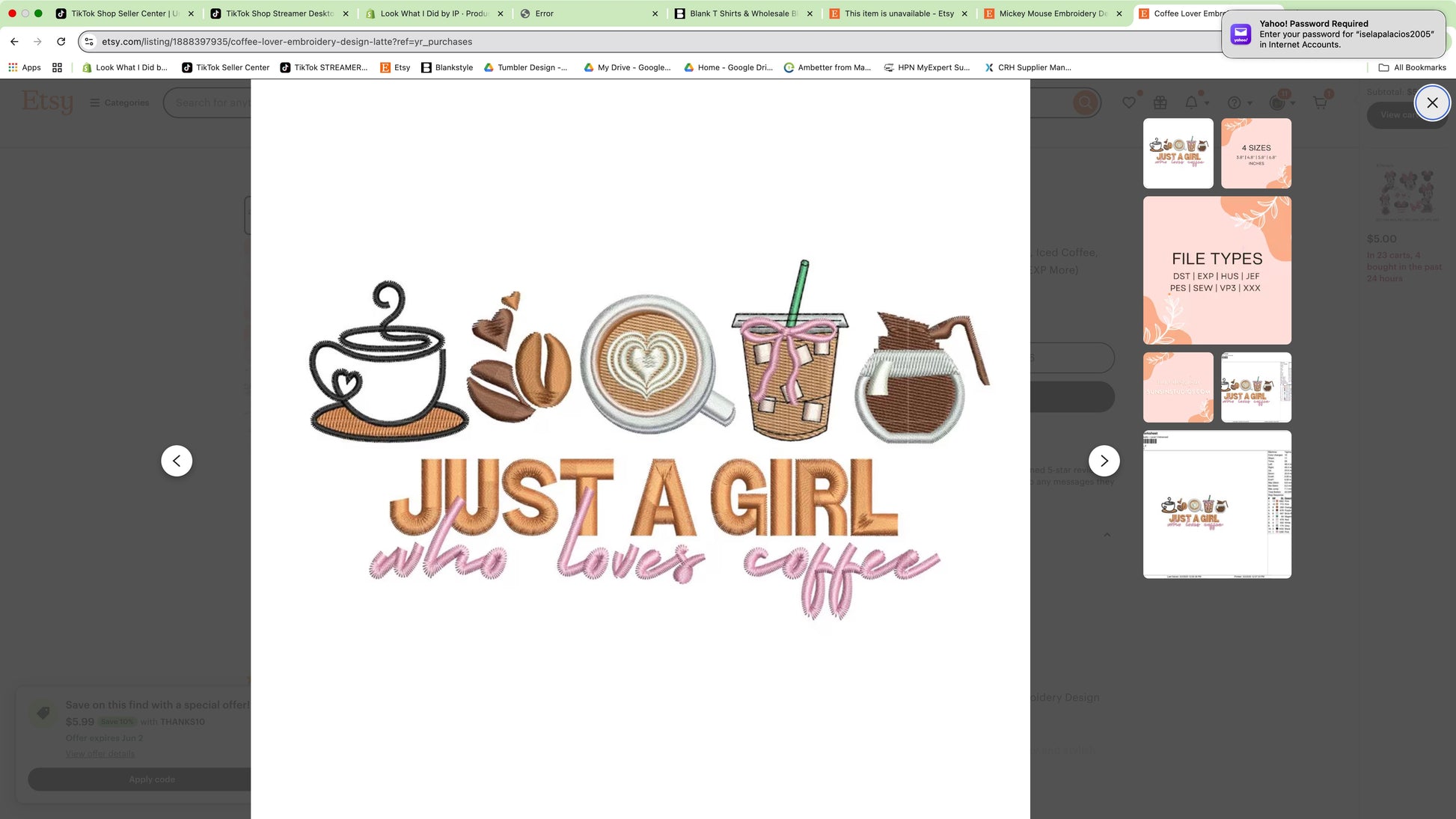Close the image lightbox overlay
This screenshot has height=819, width=1456.
(x=1431, y=102)
